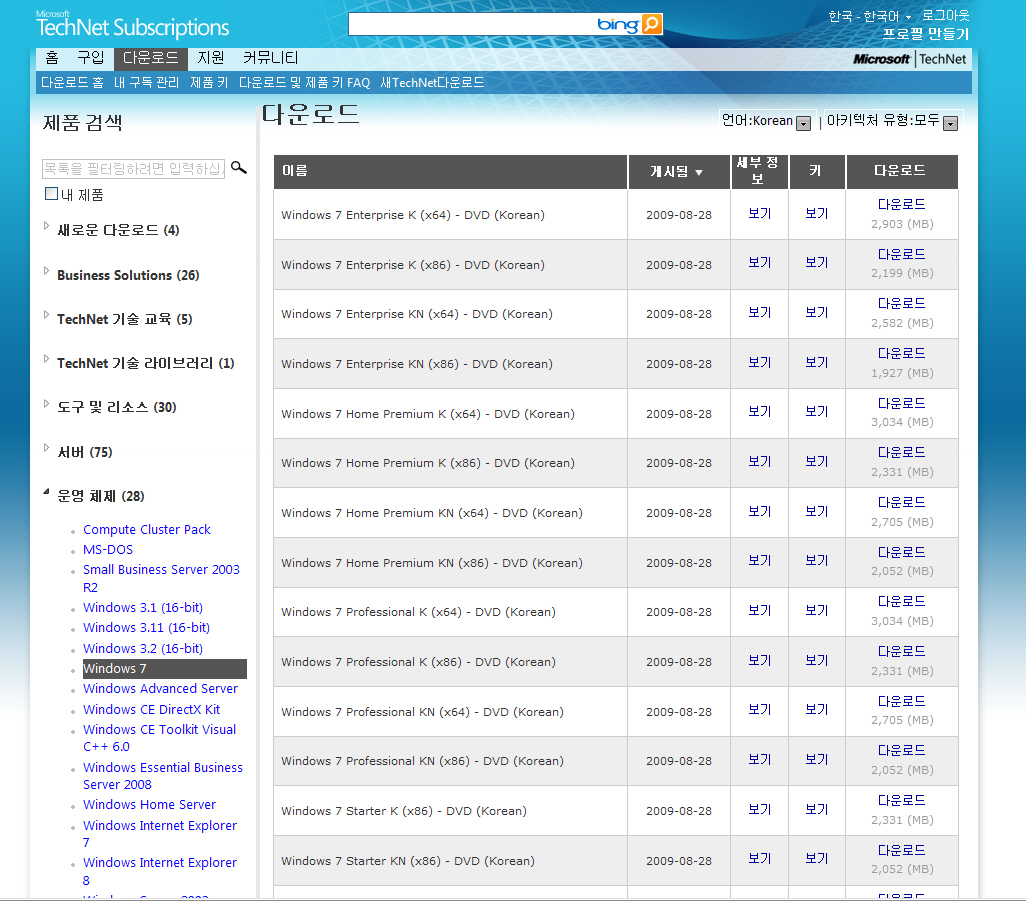Click the 게시됨 column sort arrow
Viewport: 1026px width, 901px height.
pyautogui.click(x=699, y=173)
